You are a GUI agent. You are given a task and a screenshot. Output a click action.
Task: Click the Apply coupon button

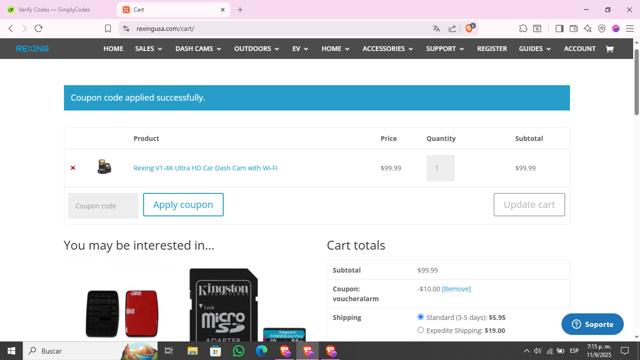[x=183, y=204]
